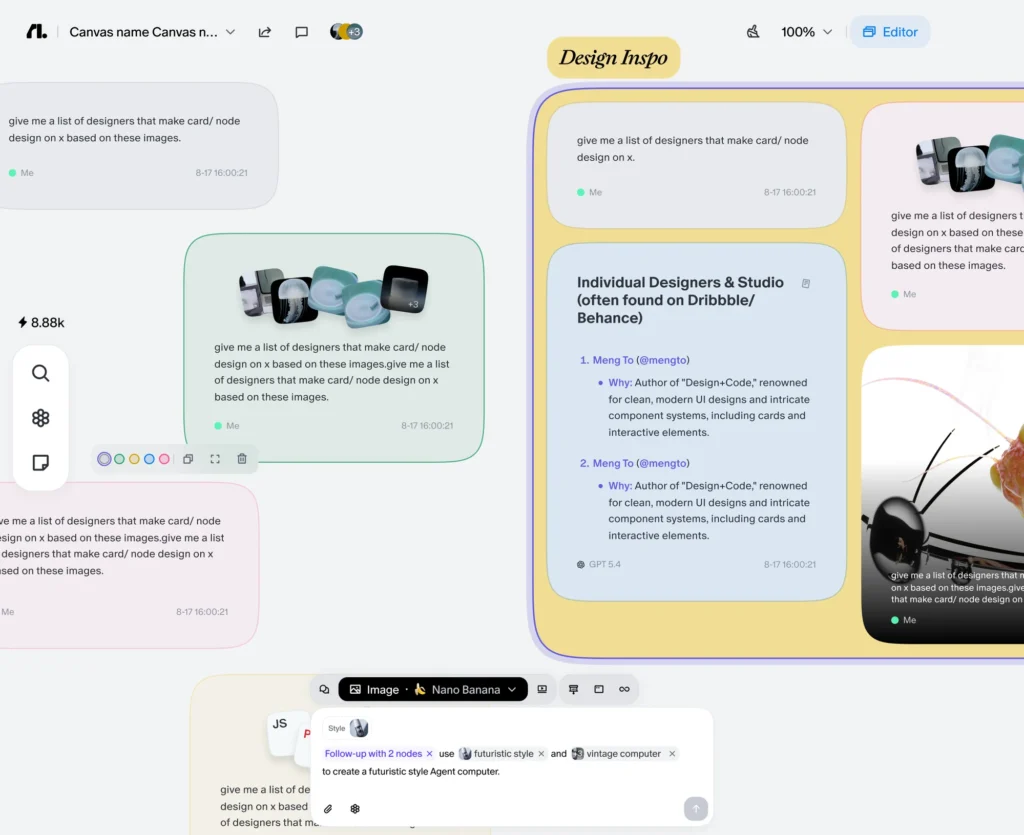Remove the 'futuristic style' reference tag
1024x835 pixels.
[542, 754]
